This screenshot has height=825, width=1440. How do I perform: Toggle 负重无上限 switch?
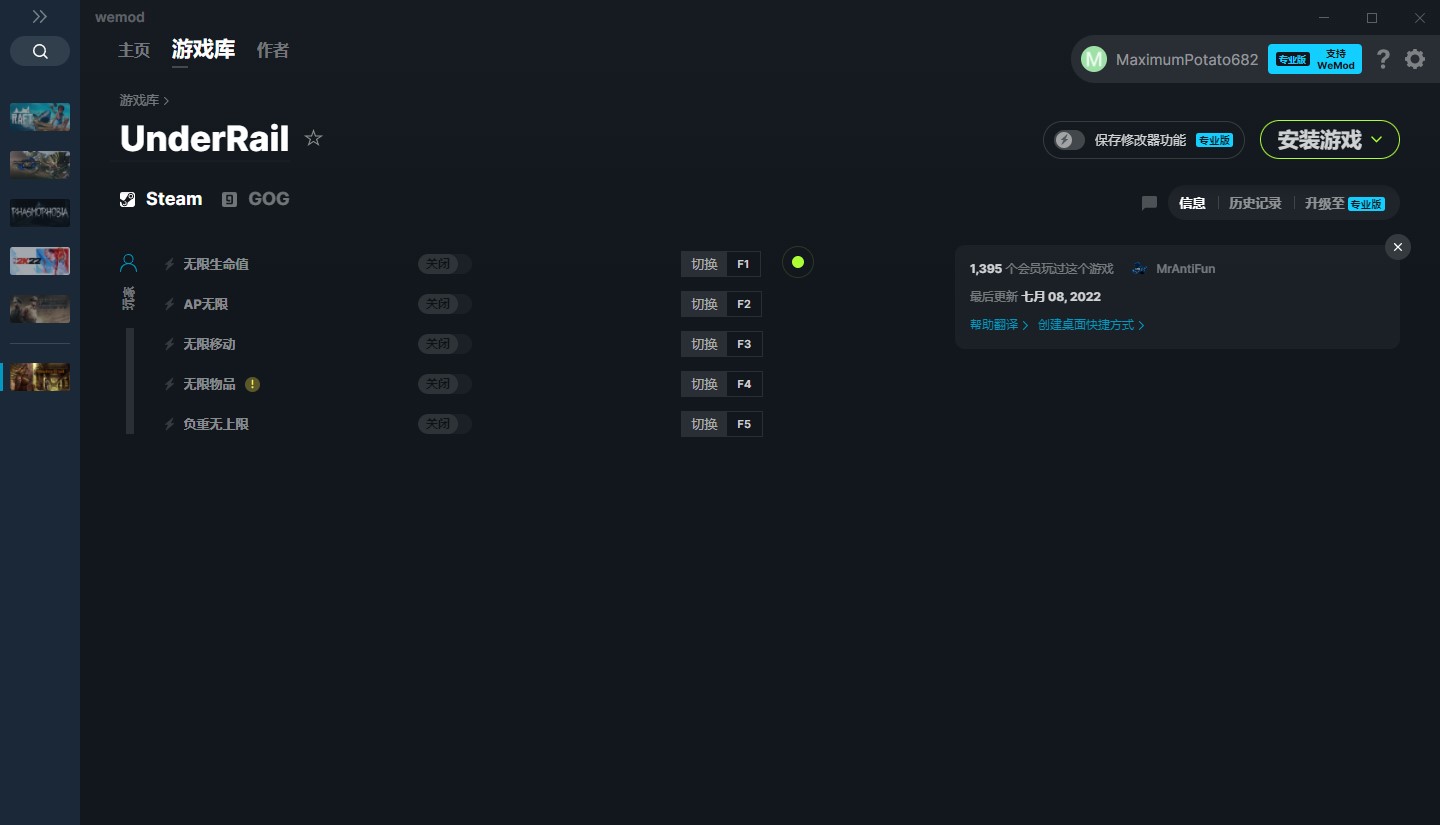tap(445, 424)
